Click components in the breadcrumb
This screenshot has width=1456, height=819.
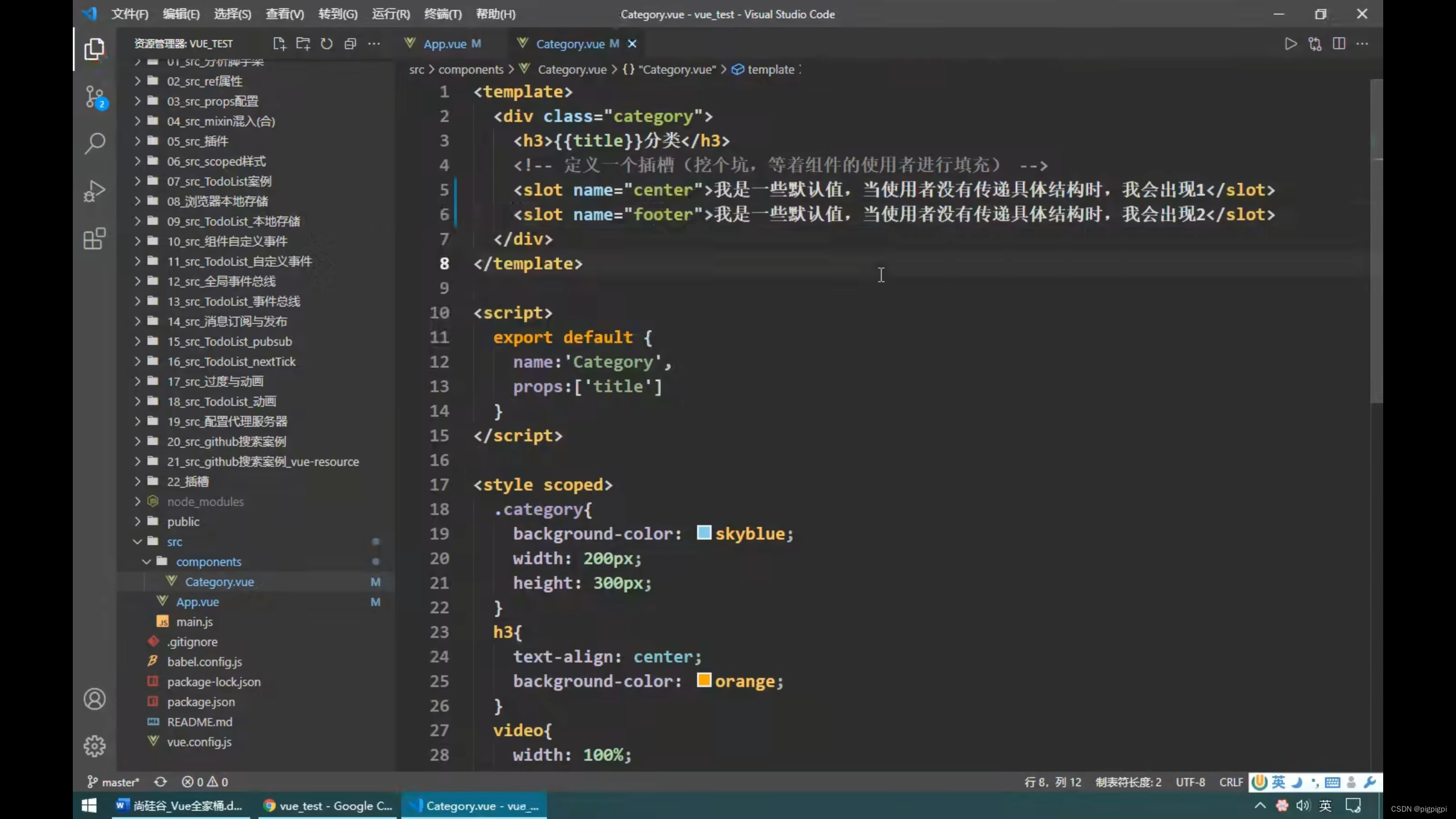tap(470, 69)
